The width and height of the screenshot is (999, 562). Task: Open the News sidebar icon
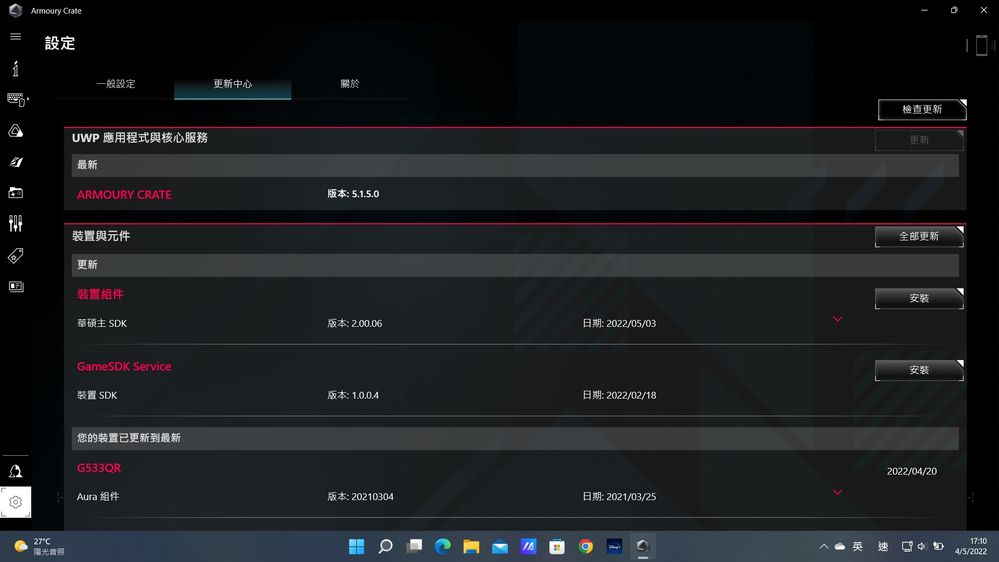tap(15, 287)
